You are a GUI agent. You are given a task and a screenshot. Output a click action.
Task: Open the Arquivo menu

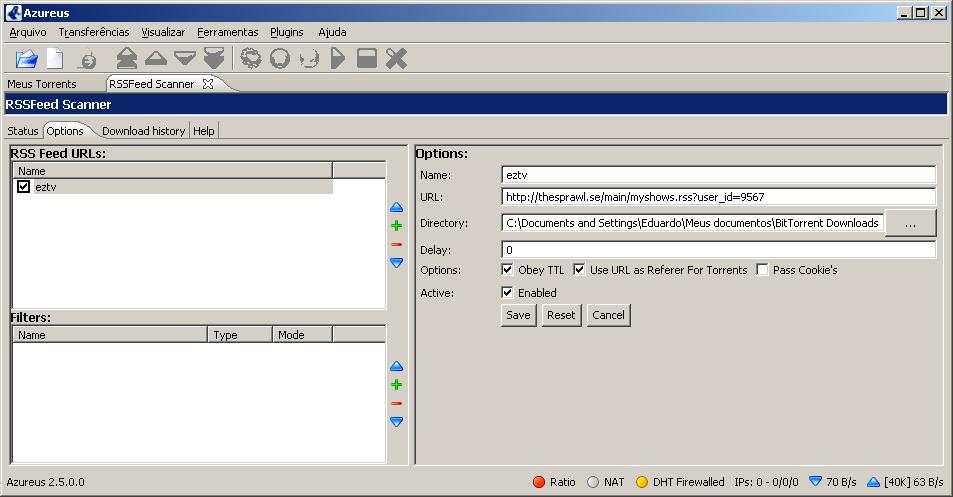click(28, 32)
